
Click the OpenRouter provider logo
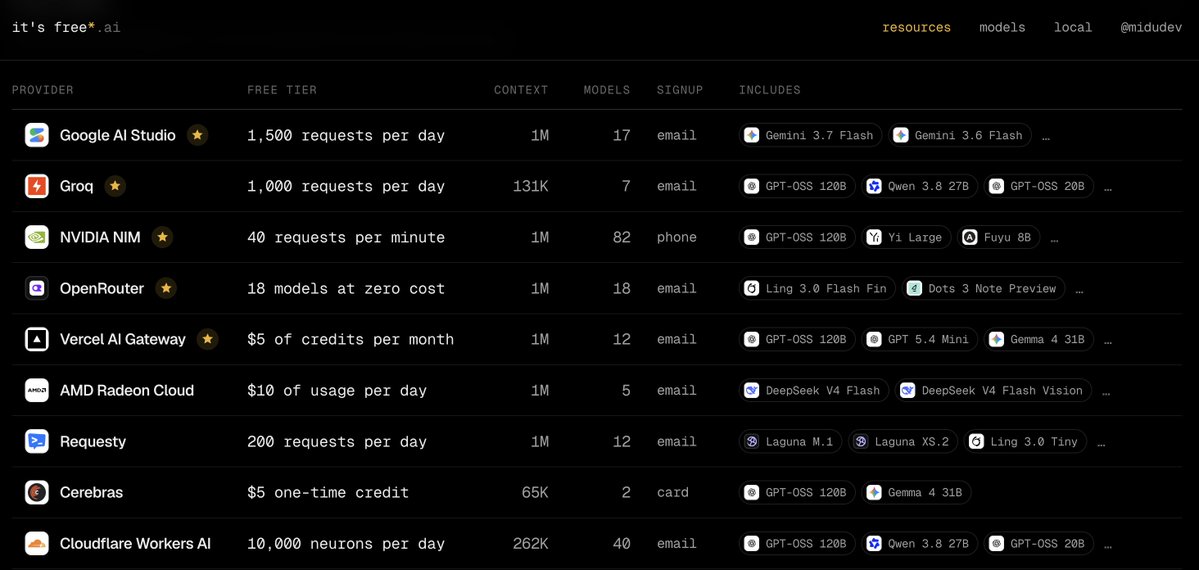click(x=37, y=288)
